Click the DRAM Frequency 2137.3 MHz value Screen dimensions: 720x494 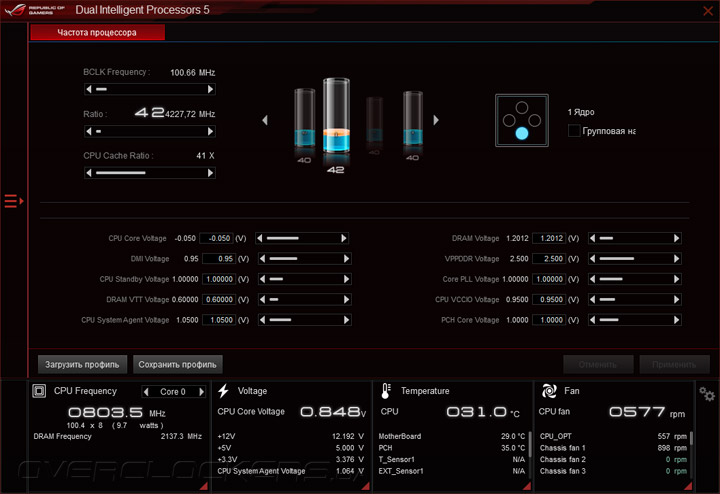pos(181,436)
